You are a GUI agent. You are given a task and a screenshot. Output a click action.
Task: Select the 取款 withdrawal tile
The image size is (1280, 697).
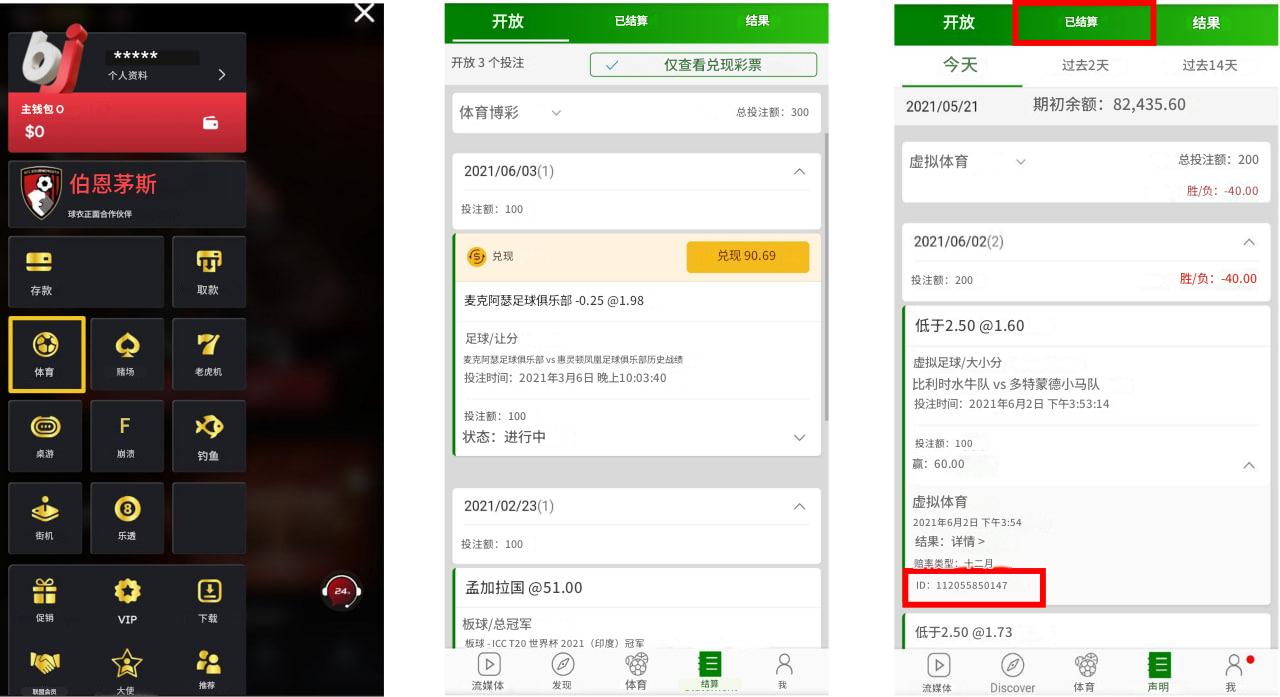click(x=208, y=272)
